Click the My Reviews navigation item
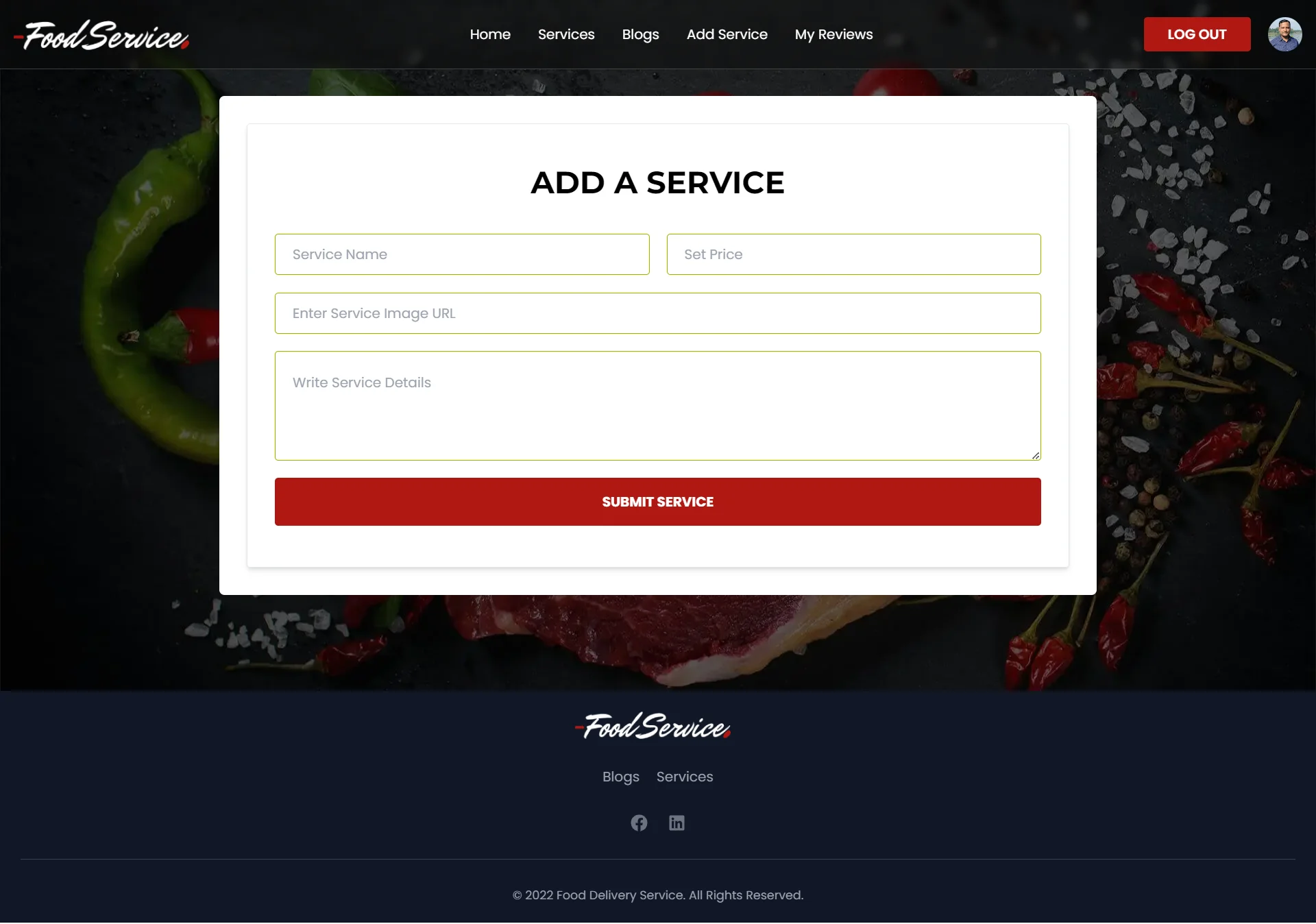 coord(834,34)
